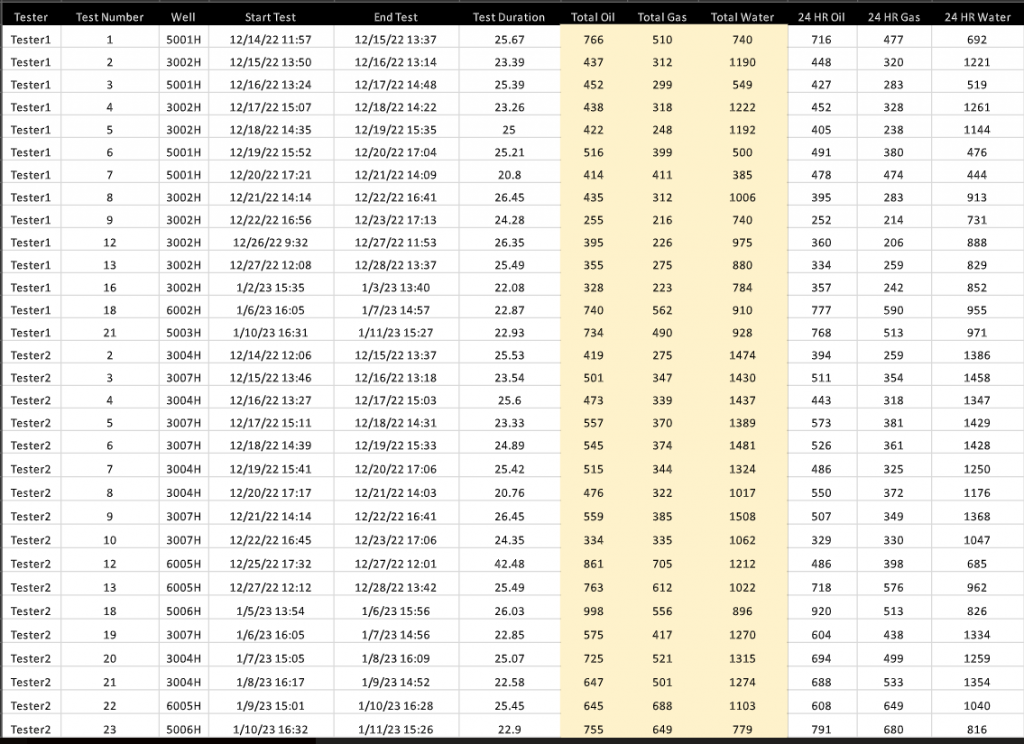The image size is (1024, 744).
Task: Select the start time "12/26/22 9:32"
Action: click(x=270, y=242)
